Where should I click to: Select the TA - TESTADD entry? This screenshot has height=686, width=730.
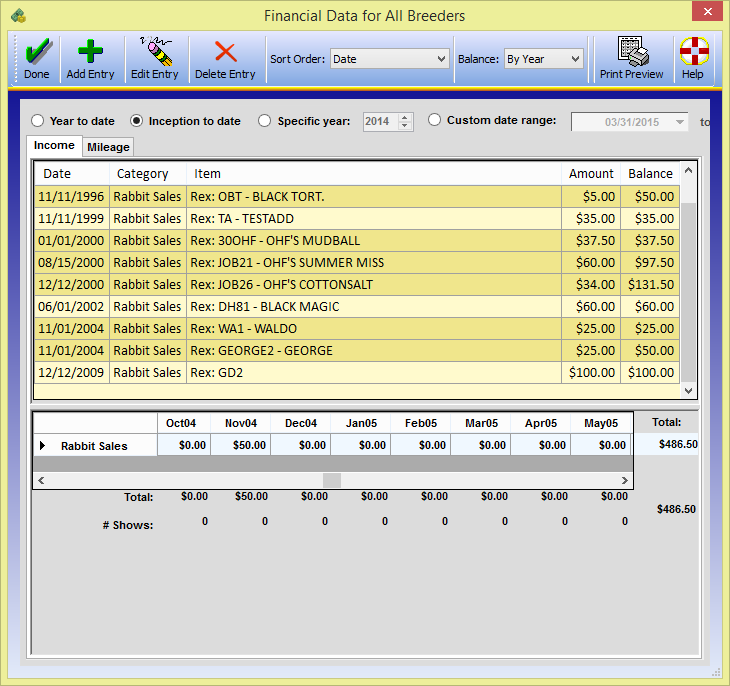[x=357, y=218]
